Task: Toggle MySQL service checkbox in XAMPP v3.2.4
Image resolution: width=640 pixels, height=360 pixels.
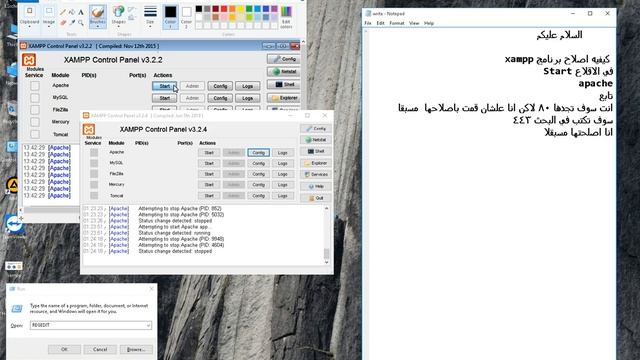Action: [x=94, y=163]
